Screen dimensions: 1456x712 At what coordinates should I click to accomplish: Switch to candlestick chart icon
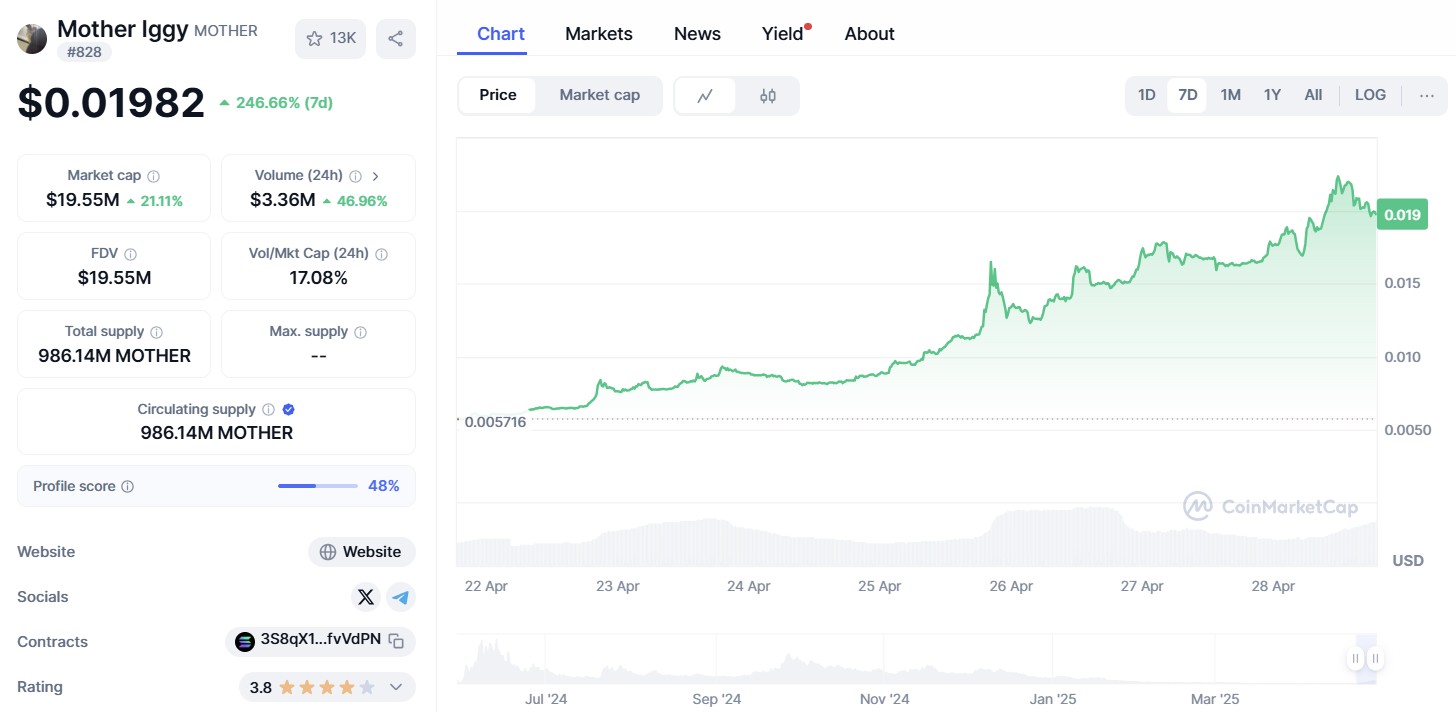coord(767,96)
